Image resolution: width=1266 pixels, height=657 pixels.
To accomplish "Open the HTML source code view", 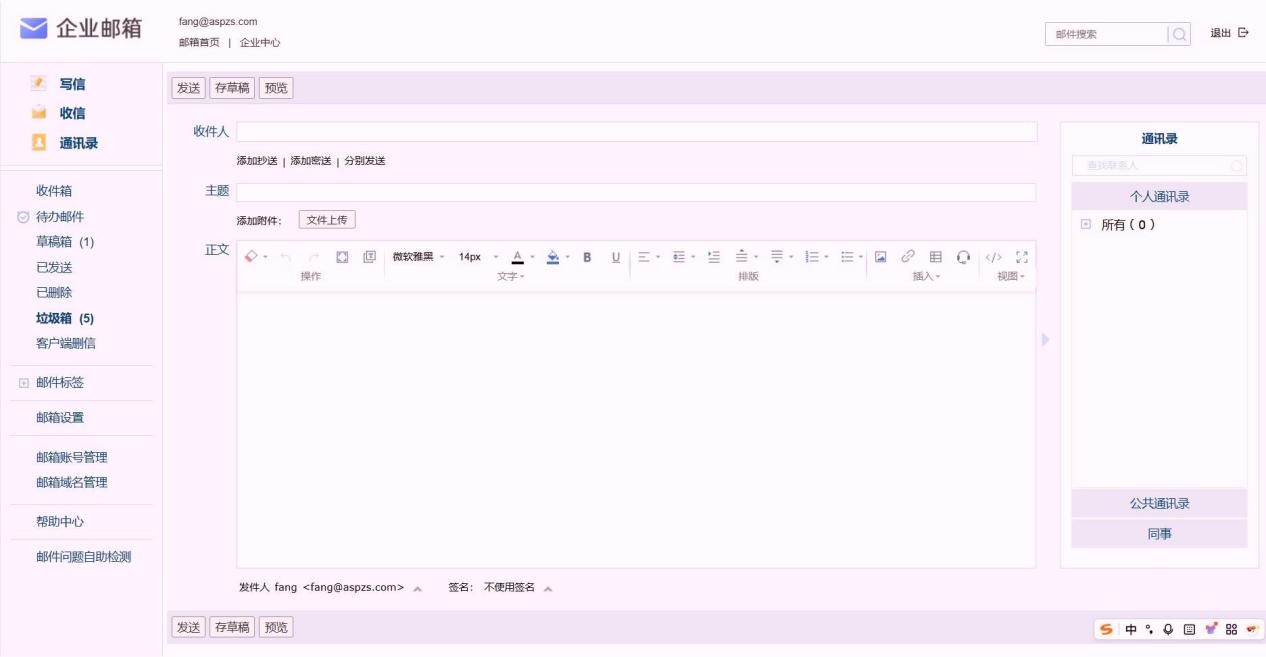I will pyautogui.click(x=993, y=257).
